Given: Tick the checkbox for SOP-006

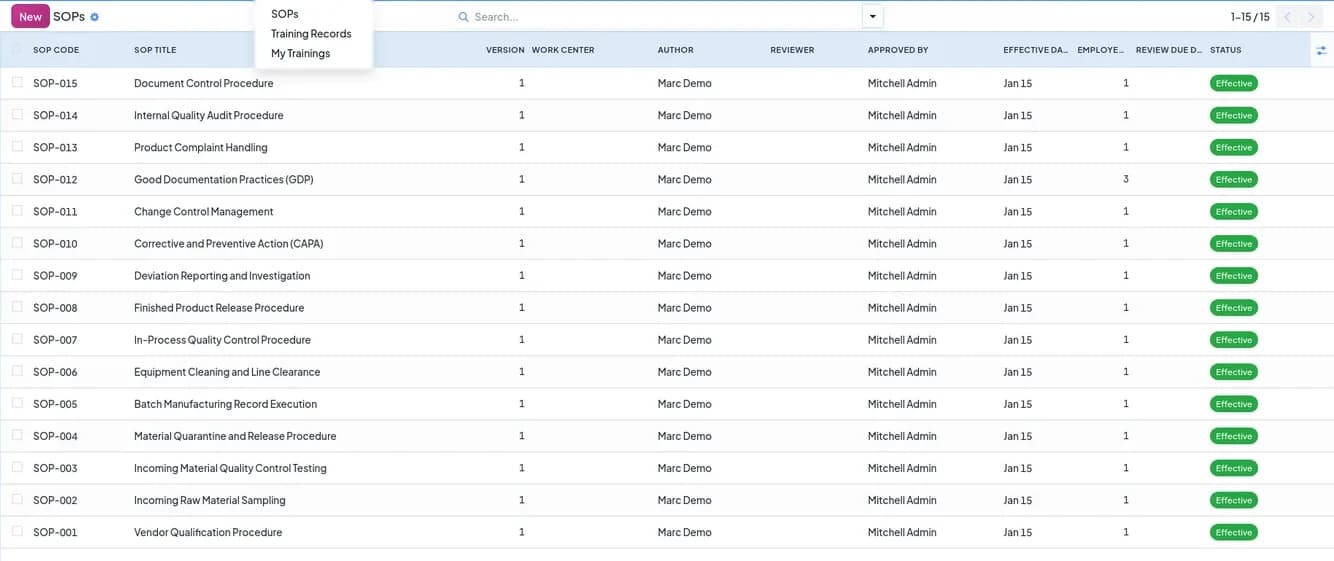Looking at the screenshot, I should [x=17, y=371].
